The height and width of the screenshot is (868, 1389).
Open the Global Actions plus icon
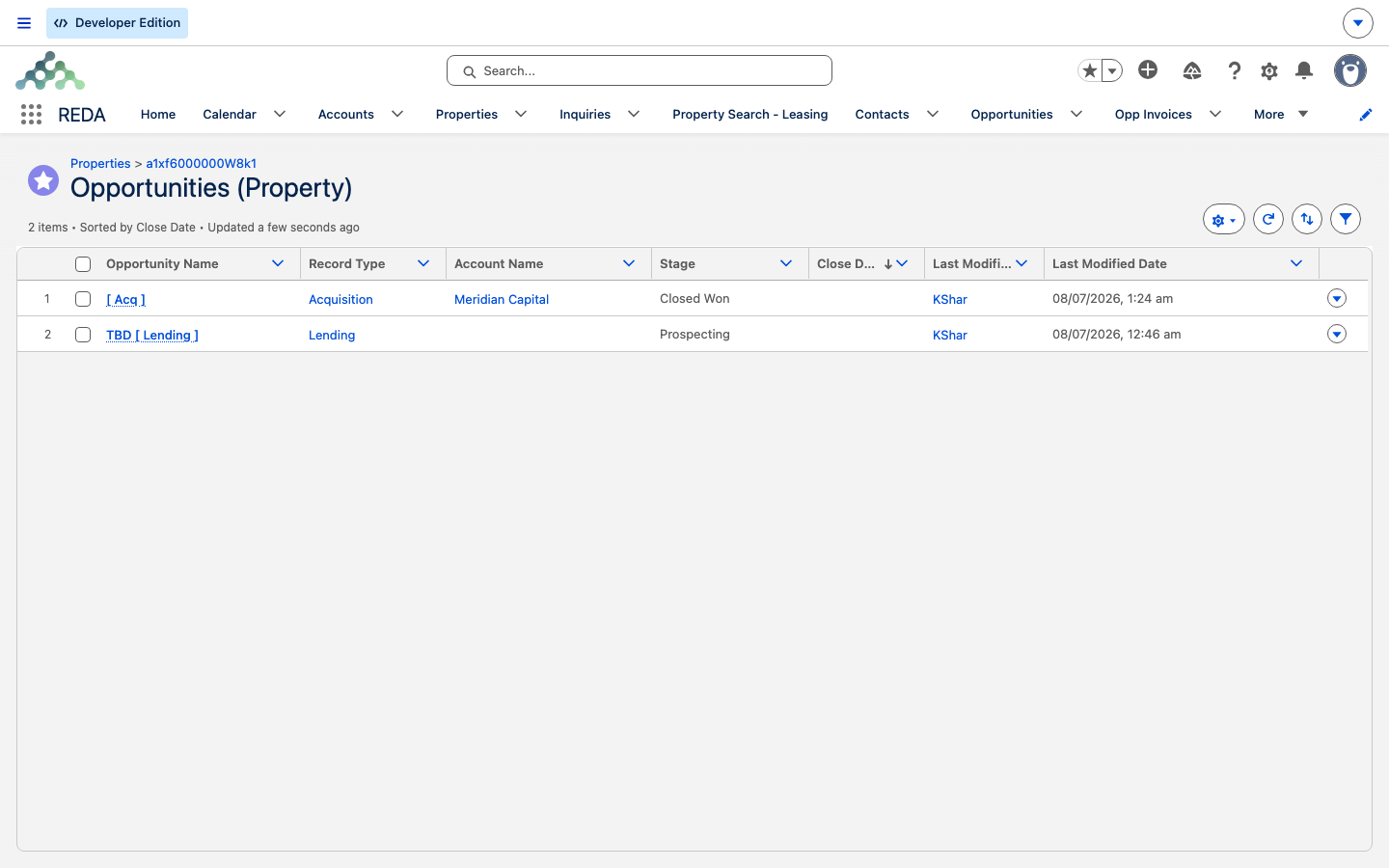pyautogui.click(x=1148, y=69)
